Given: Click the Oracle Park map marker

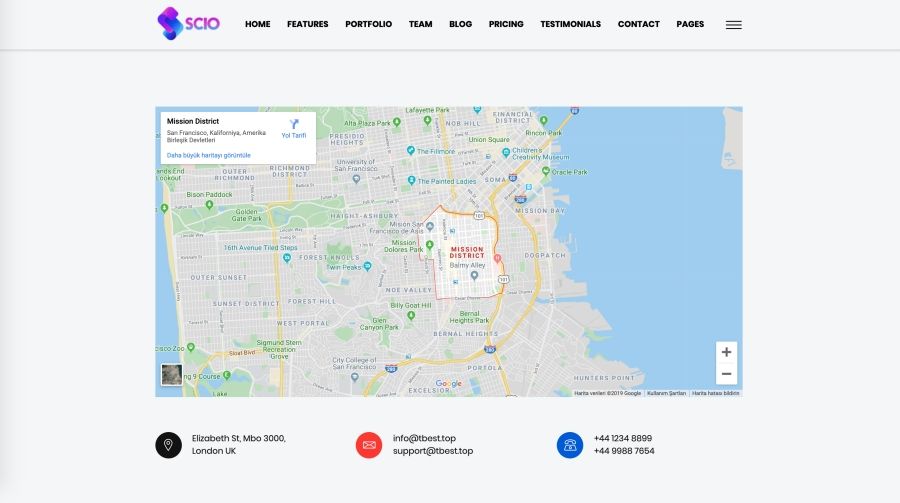Looking at the screenshot, I should (545, 171).
